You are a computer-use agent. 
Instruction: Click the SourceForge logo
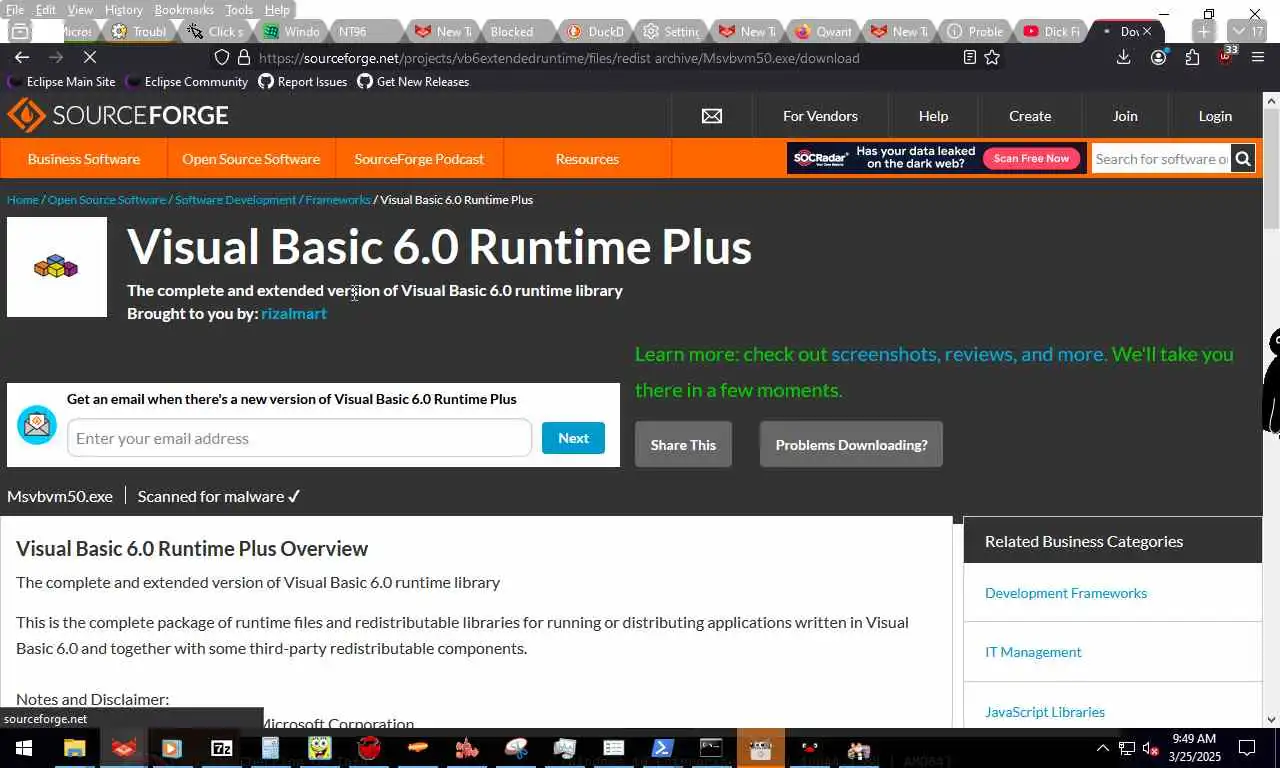[x=118, y=116]
